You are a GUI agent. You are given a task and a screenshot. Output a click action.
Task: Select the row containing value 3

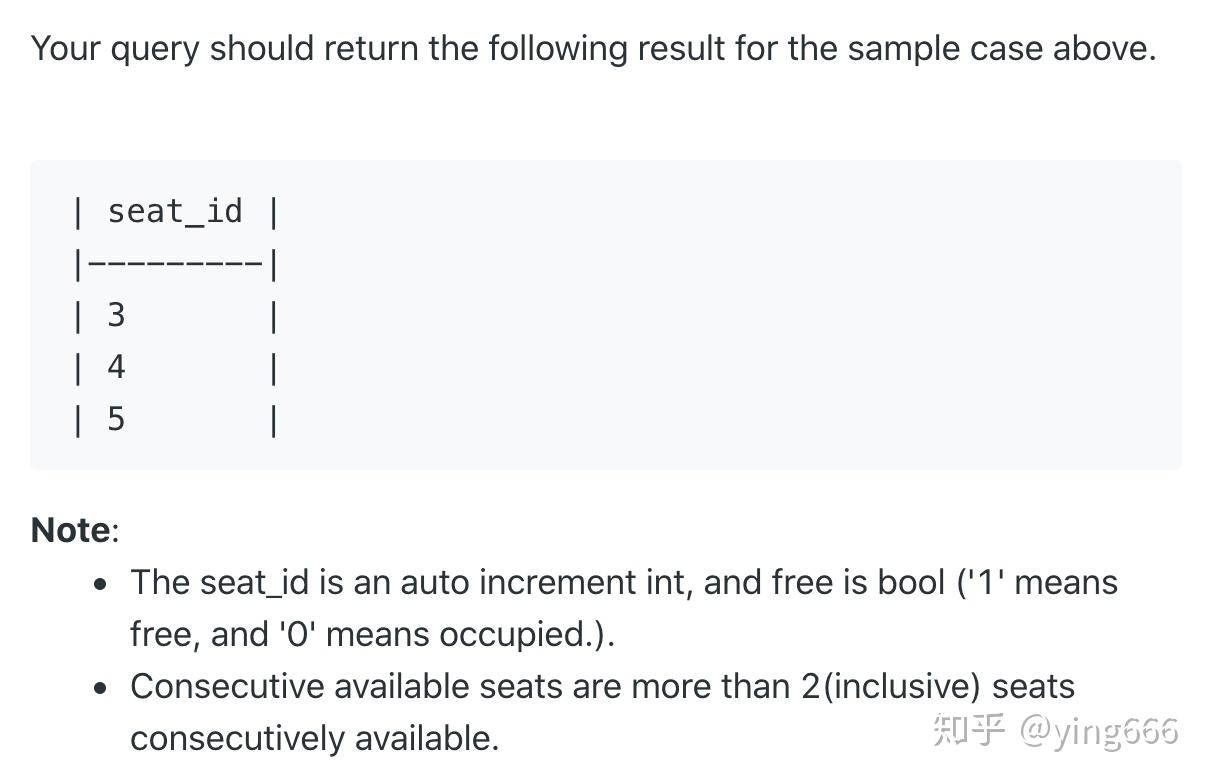[175, 315]
